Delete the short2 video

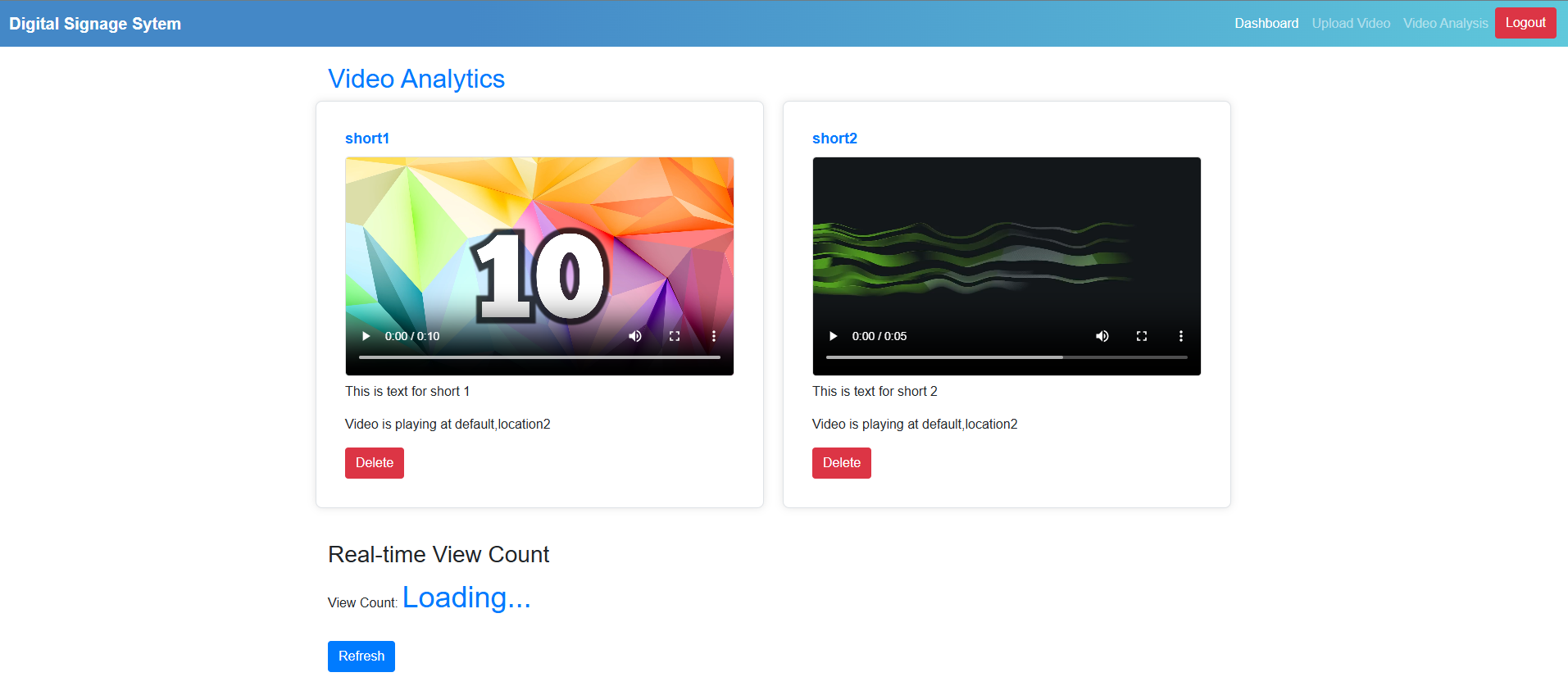click(x=842, y=463)
